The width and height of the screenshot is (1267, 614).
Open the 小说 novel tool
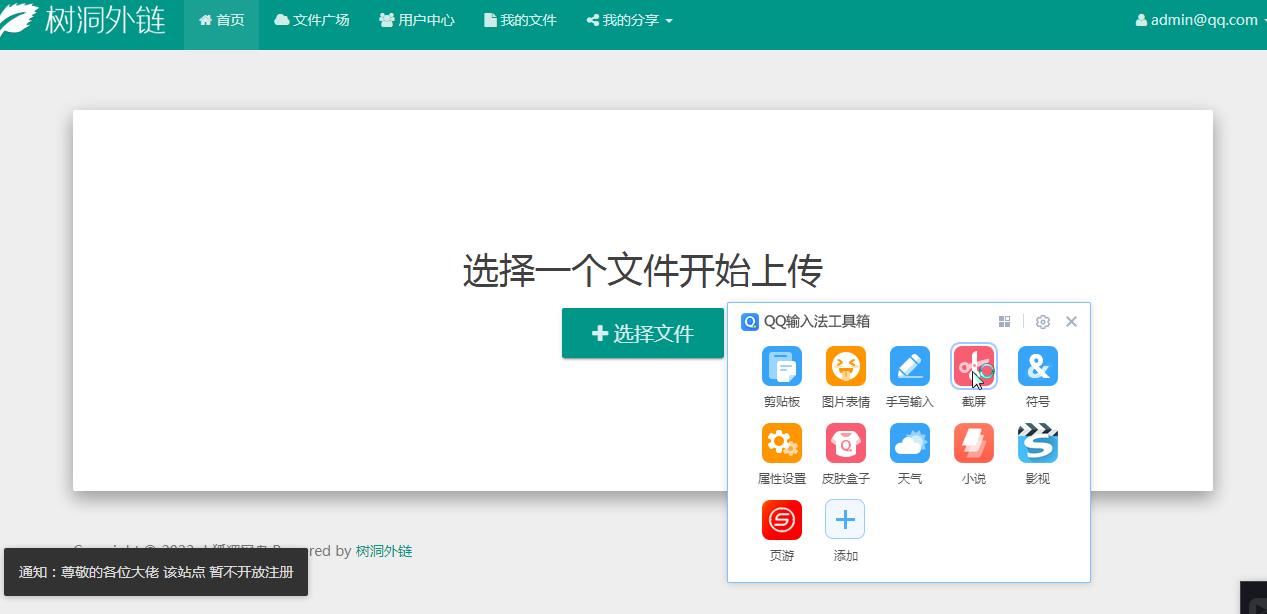974,443
